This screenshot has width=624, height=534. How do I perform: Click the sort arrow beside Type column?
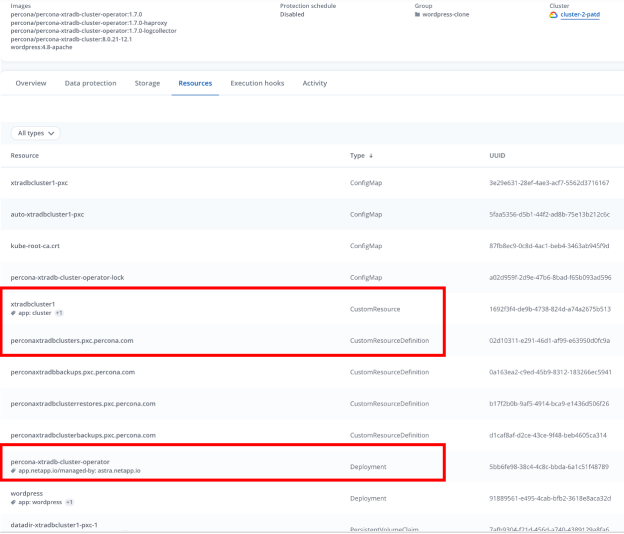(x=371, y=156)
